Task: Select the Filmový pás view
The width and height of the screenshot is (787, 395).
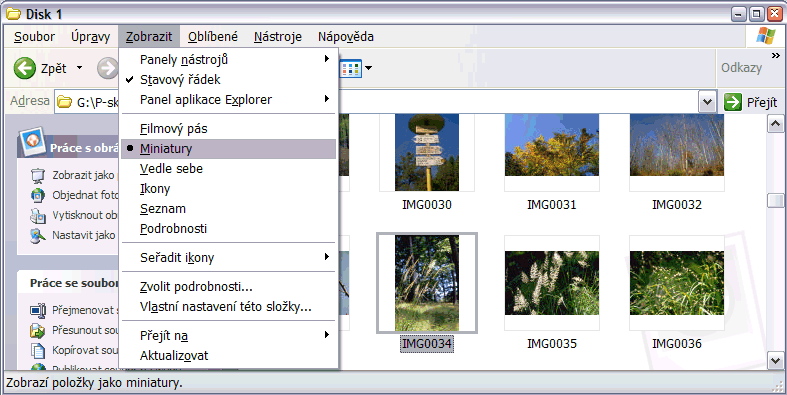Action: (x=228, y=128)
